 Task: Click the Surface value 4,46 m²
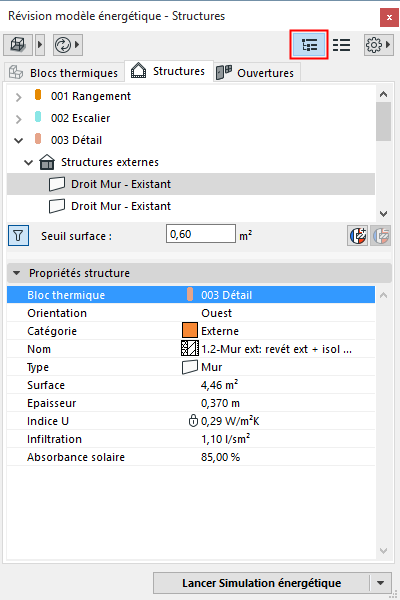pos(219,385)
